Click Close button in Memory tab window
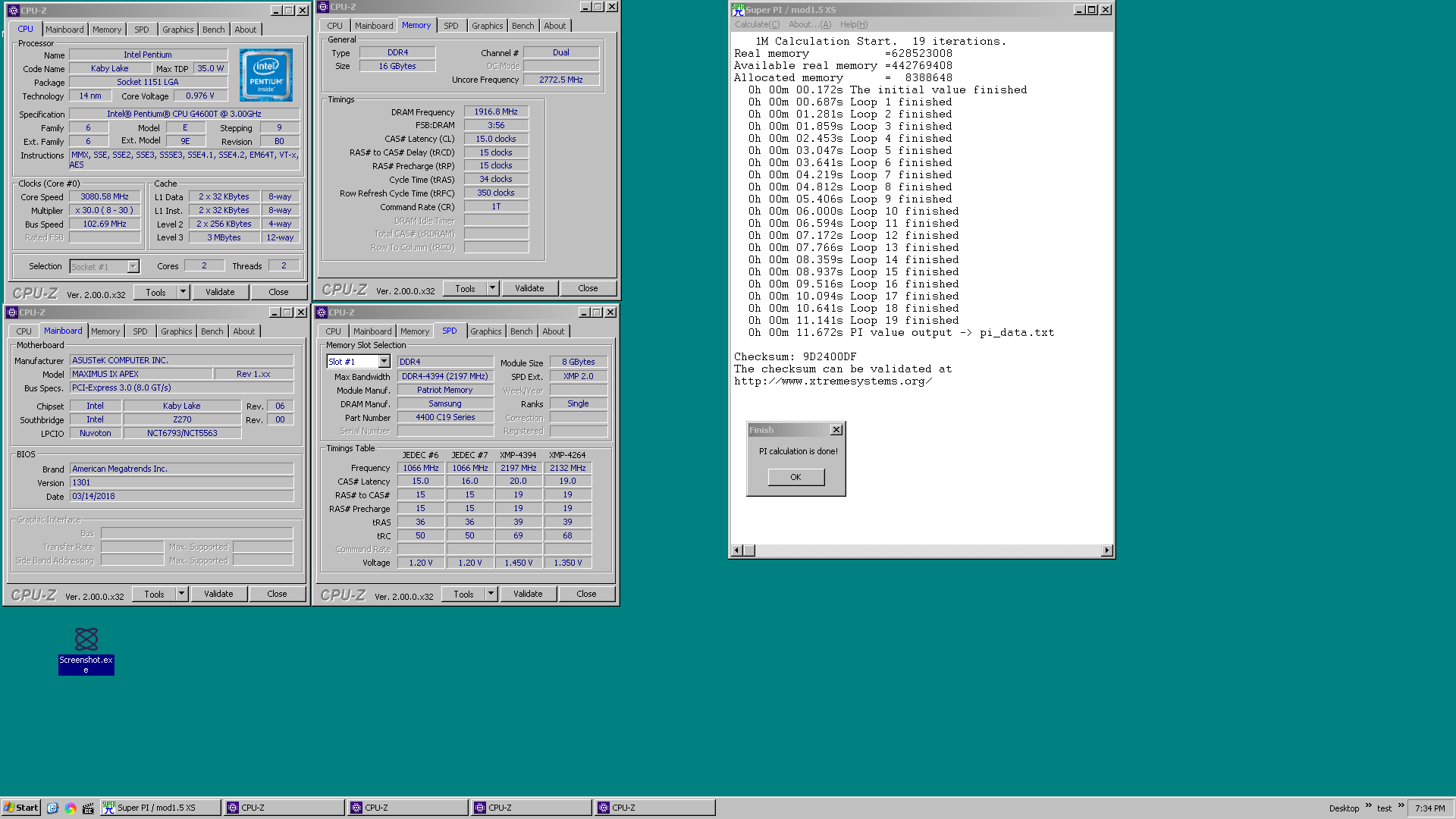1456x819 pixels. [588, 288]
